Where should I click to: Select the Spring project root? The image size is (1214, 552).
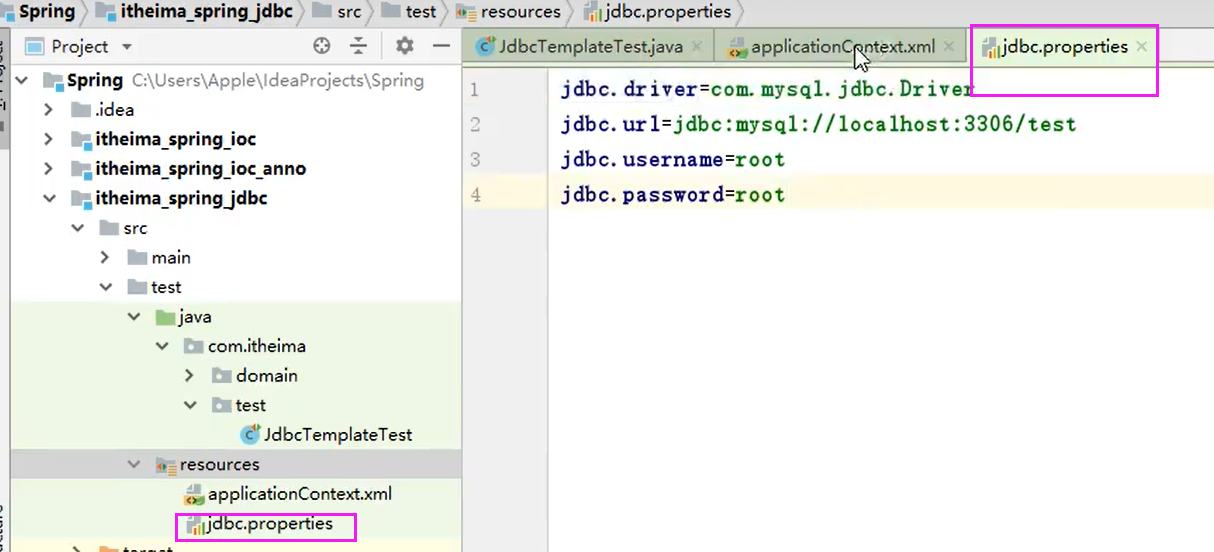click(95, 80)
